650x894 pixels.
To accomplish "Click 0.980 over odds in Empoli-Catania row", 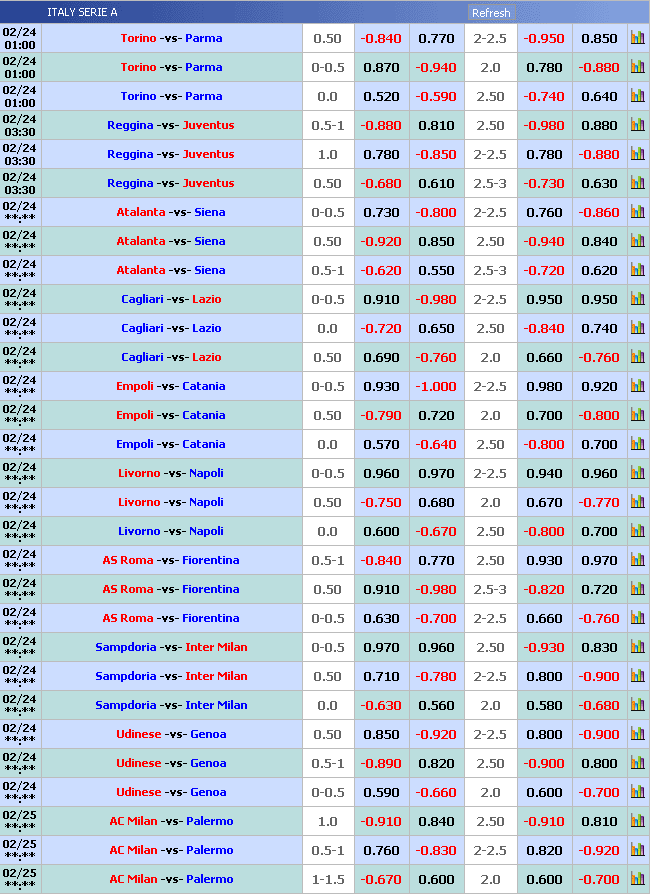I will 544,386.
